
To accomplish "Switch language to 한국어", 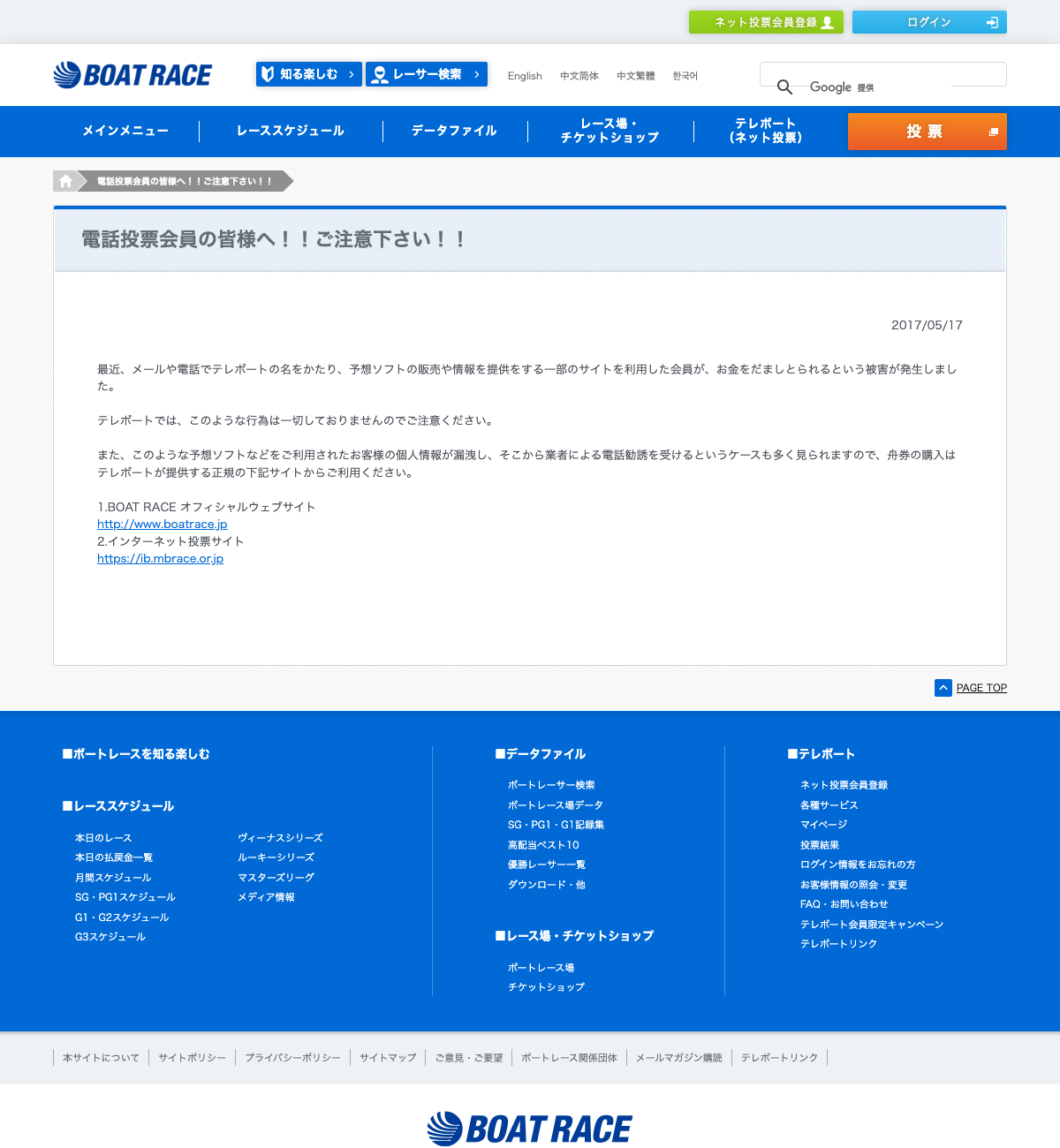I will pos(685,76).
